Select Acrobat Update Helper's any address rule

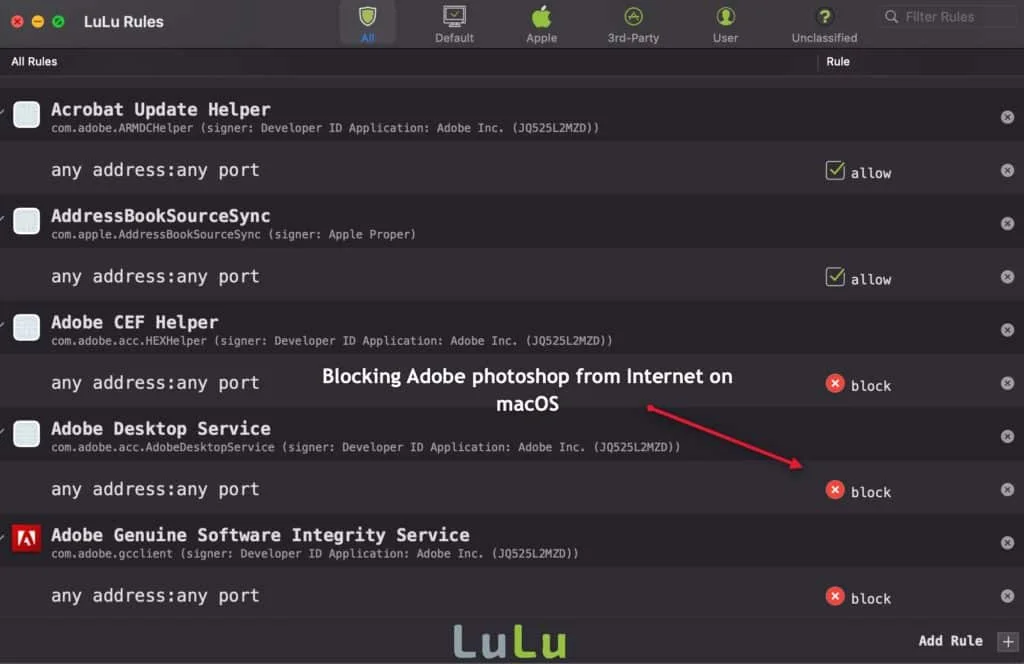coord(155,170)
